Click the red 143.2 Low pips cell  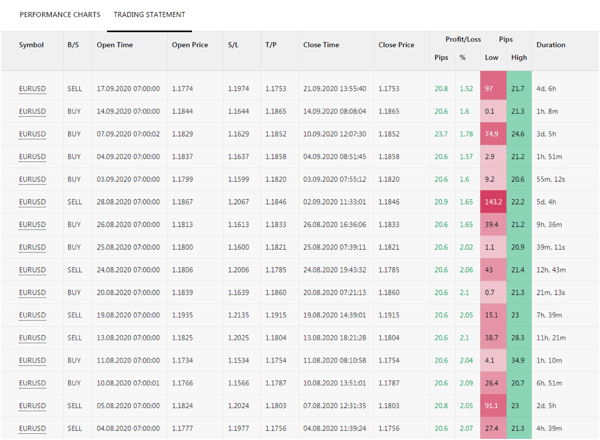click(492, 202)
